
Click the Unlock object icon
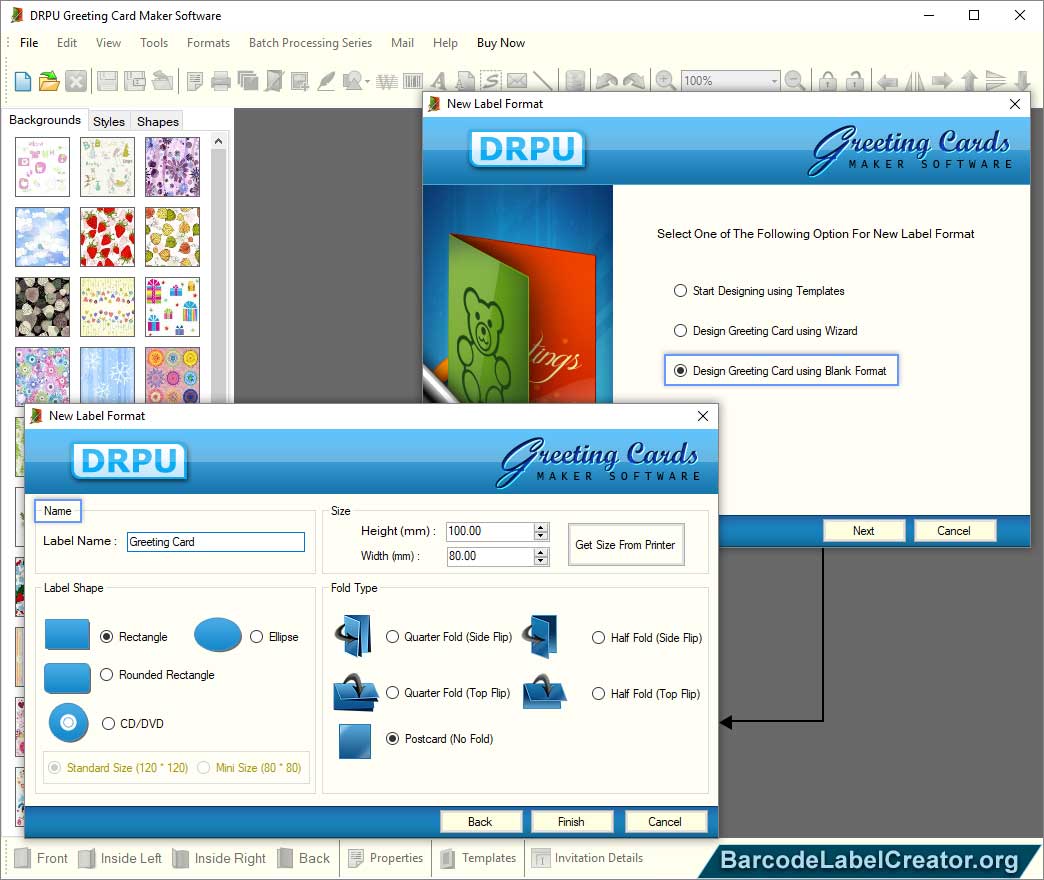pyautogui.click(x=855, y=81)
